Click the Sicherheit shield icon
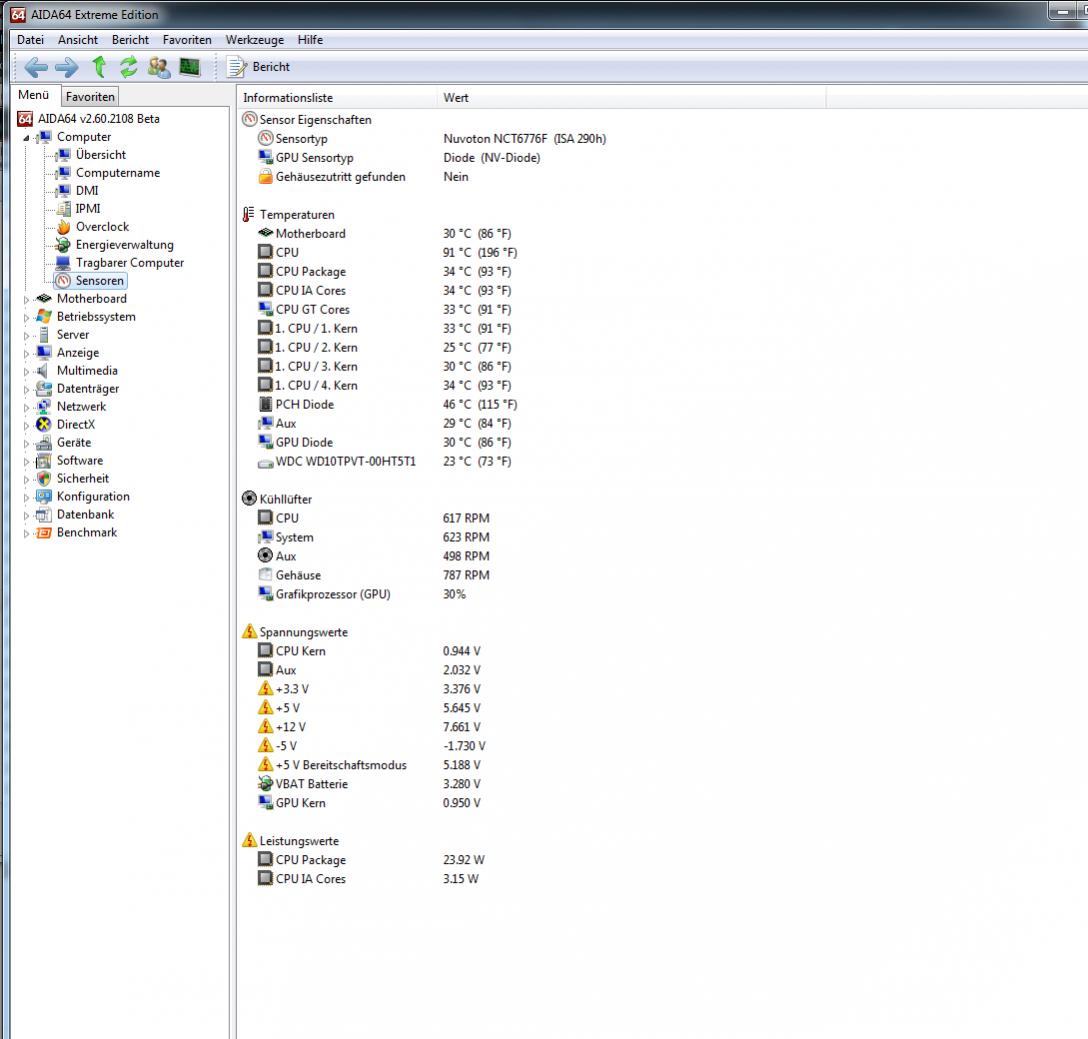 (x=44, y=479)
